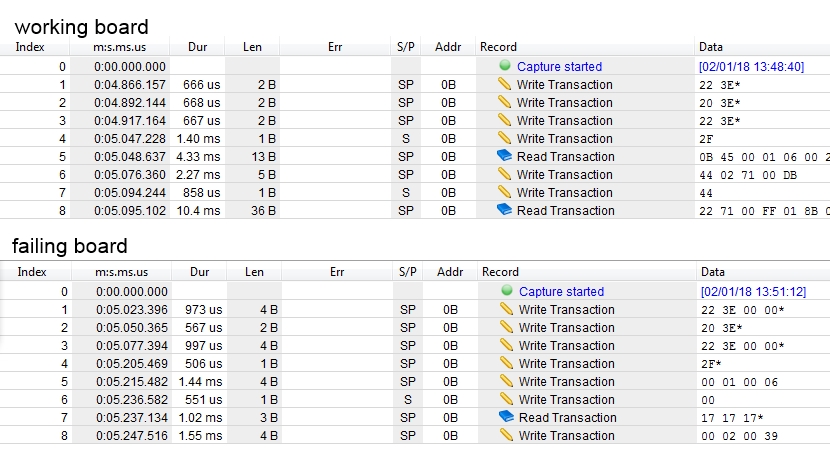The height and width of the screenshot is (452, 830).
Task: Click the green Capture started icon in working board
Action: click(505, 65)
